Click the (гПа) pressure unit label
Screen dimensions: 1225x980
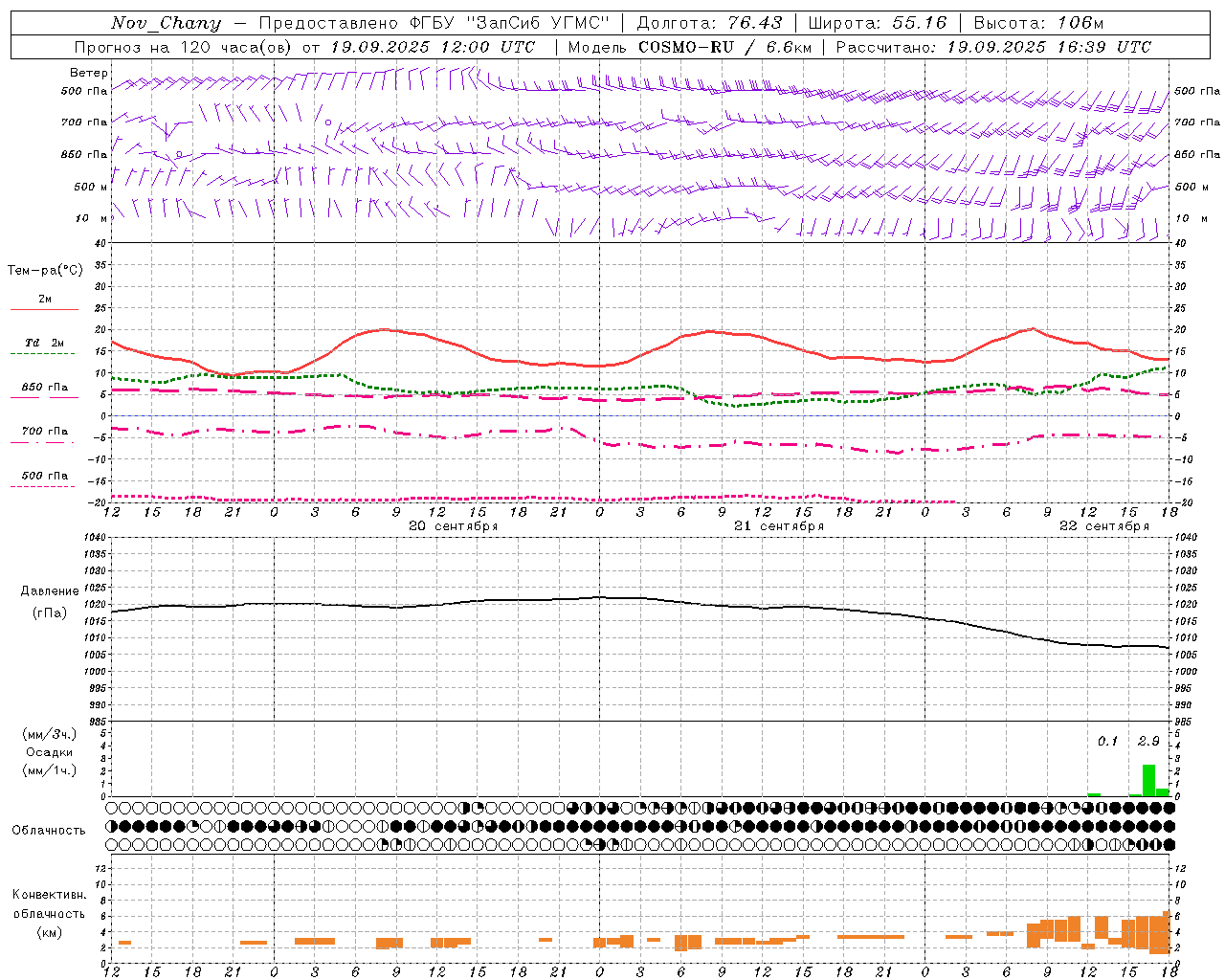[x=49, y=613]
